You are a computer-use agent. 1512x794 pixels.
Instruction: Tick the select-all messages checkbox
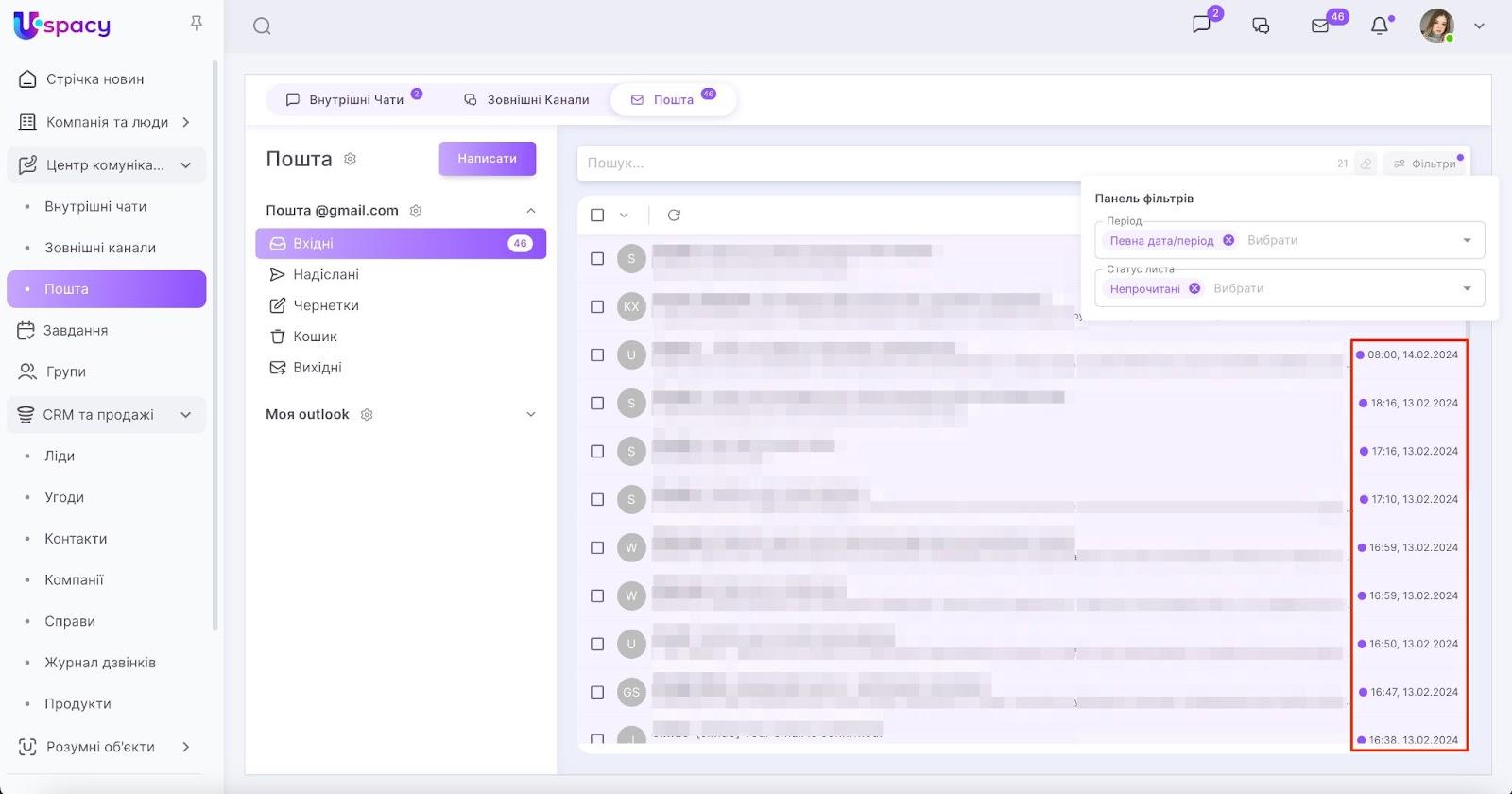[597, 216]
